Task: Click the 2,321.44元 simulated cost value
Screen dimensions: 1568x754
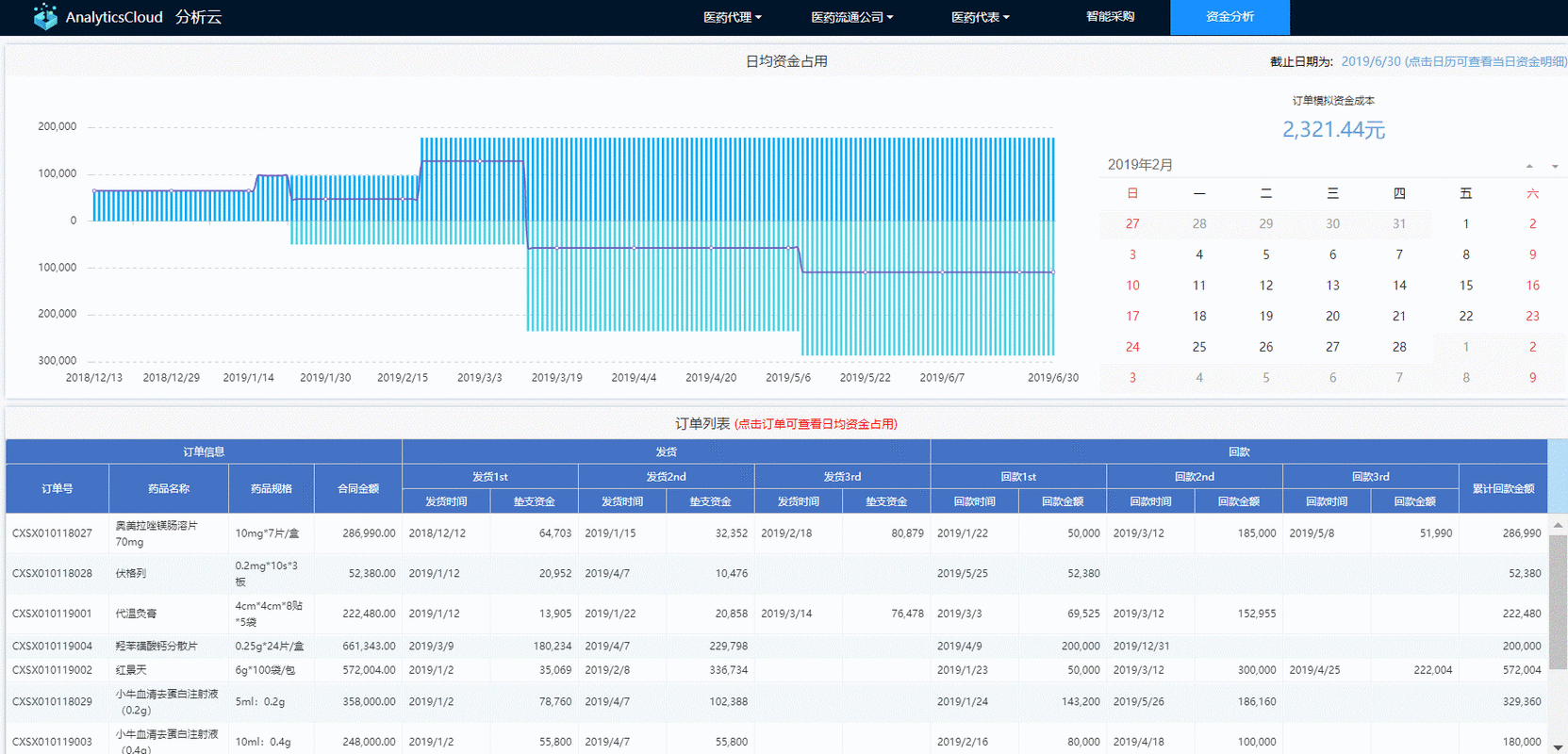Action: [1333, 129]
